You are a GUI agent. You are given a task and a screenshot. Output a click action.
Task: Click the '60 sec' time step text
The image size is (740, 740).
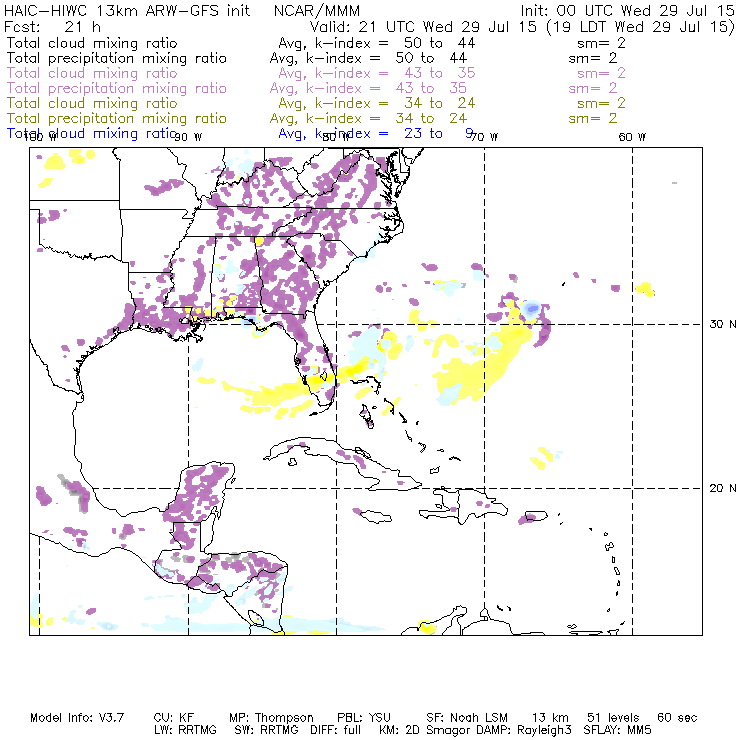[677, 718]
